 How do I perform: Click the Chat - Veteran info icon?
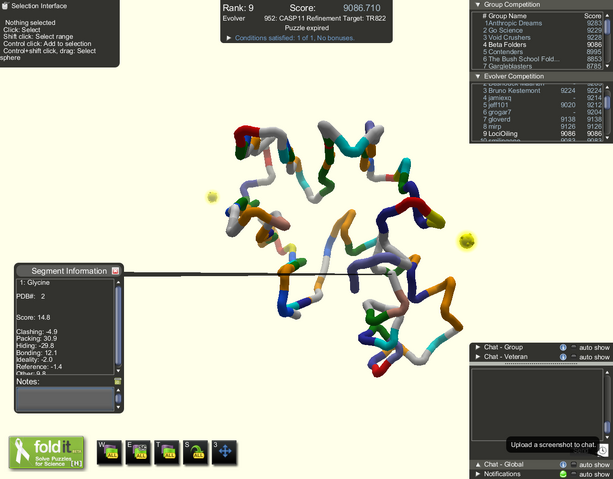point(563,357)
